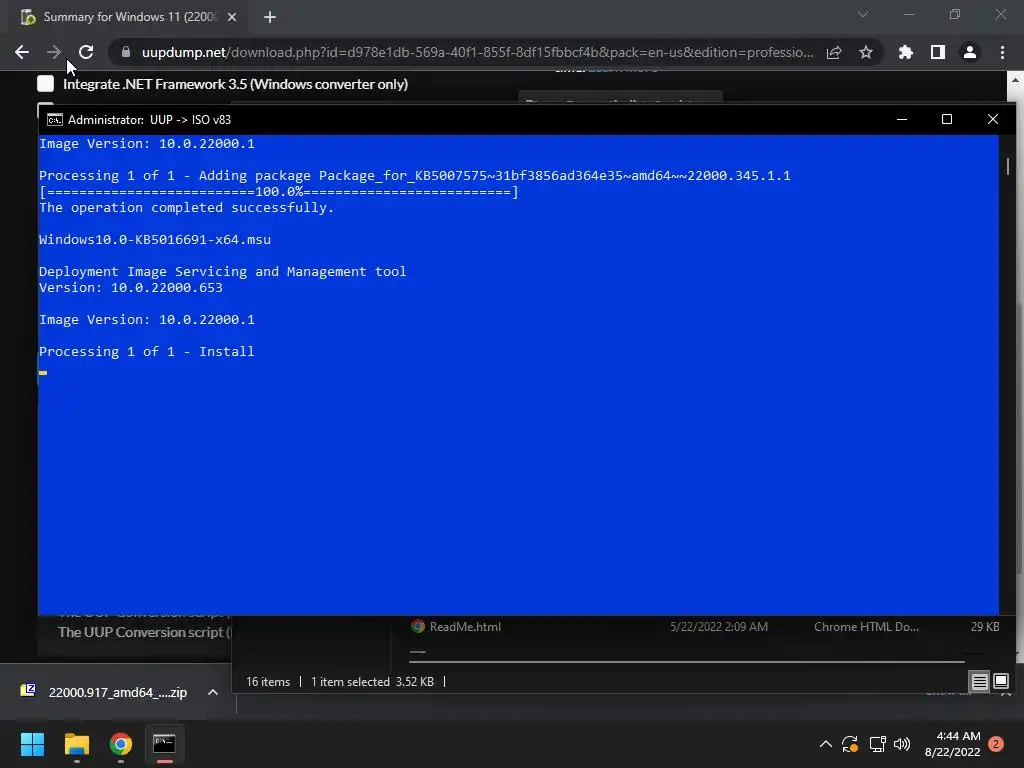Click page scrollbar up arrow

(x=1015, y=80)
